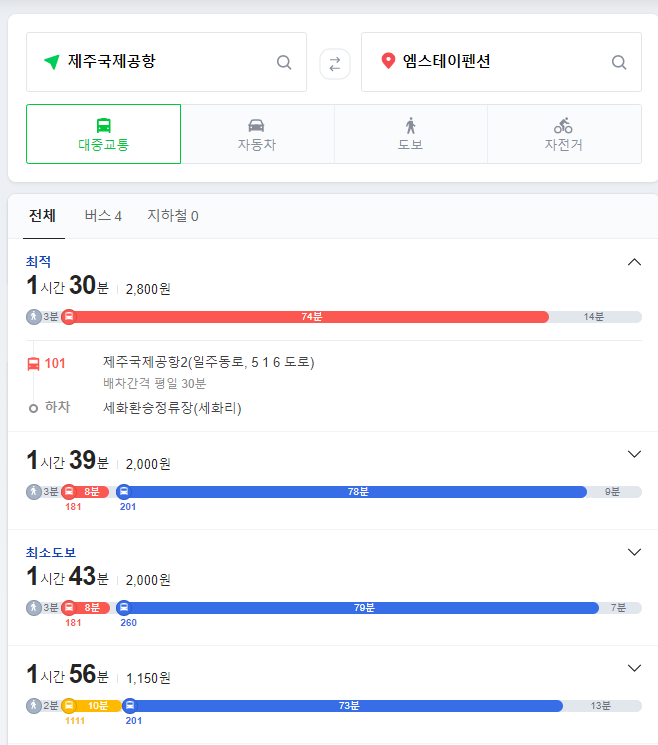This screenshot has height=745, width=658.
Task: Open the 세화환승정류장(세화리) stop link
Action: coord(172,408)
